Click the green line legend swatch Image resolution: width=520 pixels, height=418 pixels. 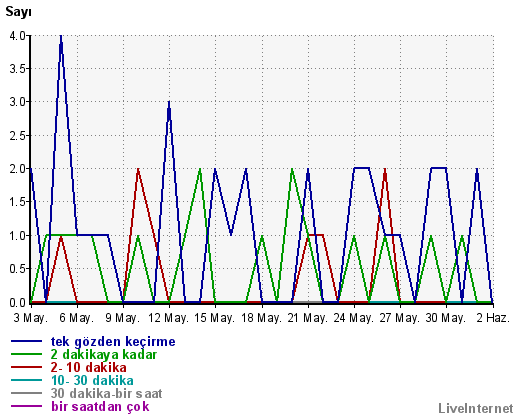(26, 354)
